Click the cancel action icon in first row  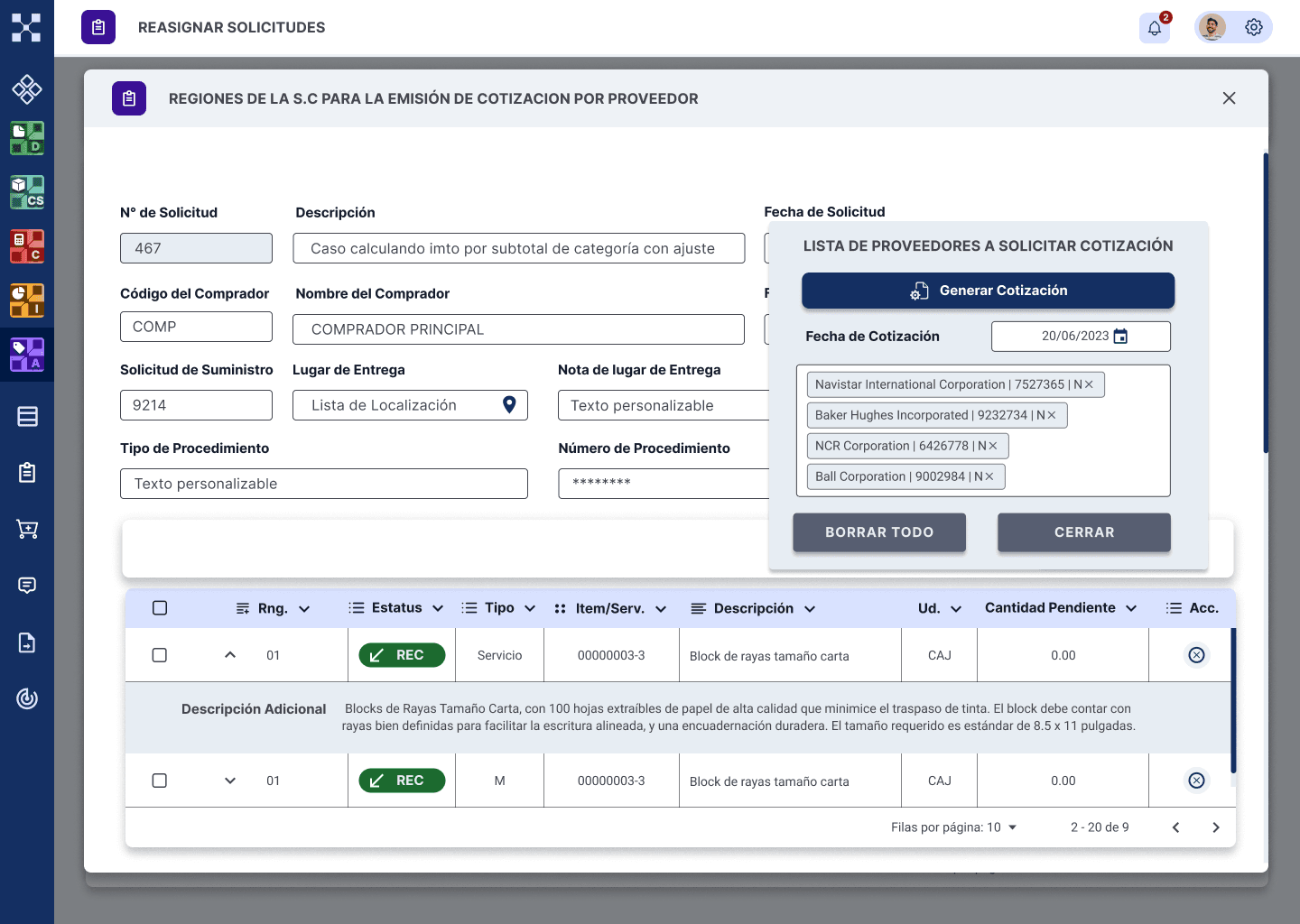1196,655
